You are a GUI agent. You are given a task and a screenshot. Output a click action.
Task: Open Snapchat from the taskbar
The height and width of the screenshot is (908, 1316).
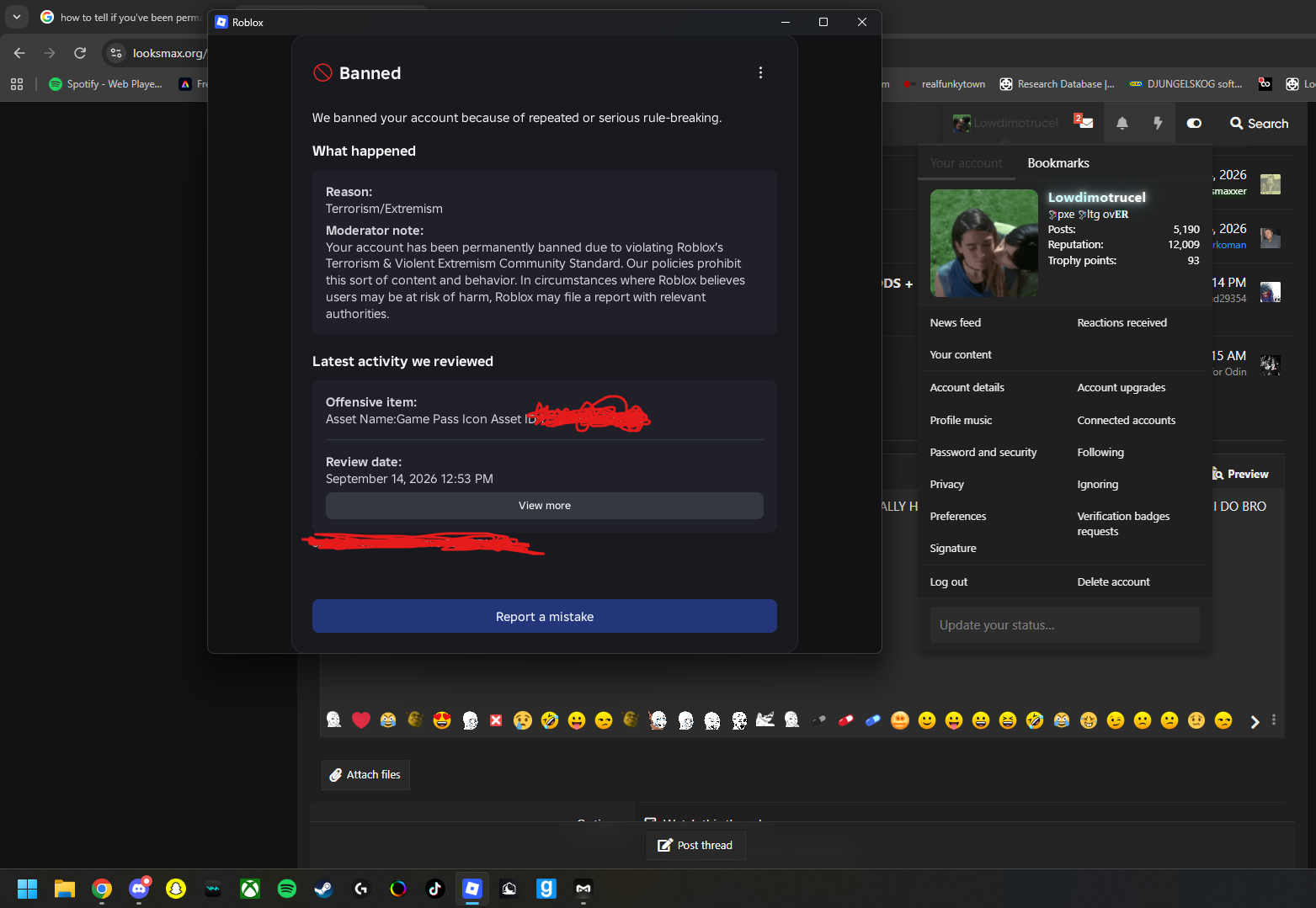click(x=176, y=889)
